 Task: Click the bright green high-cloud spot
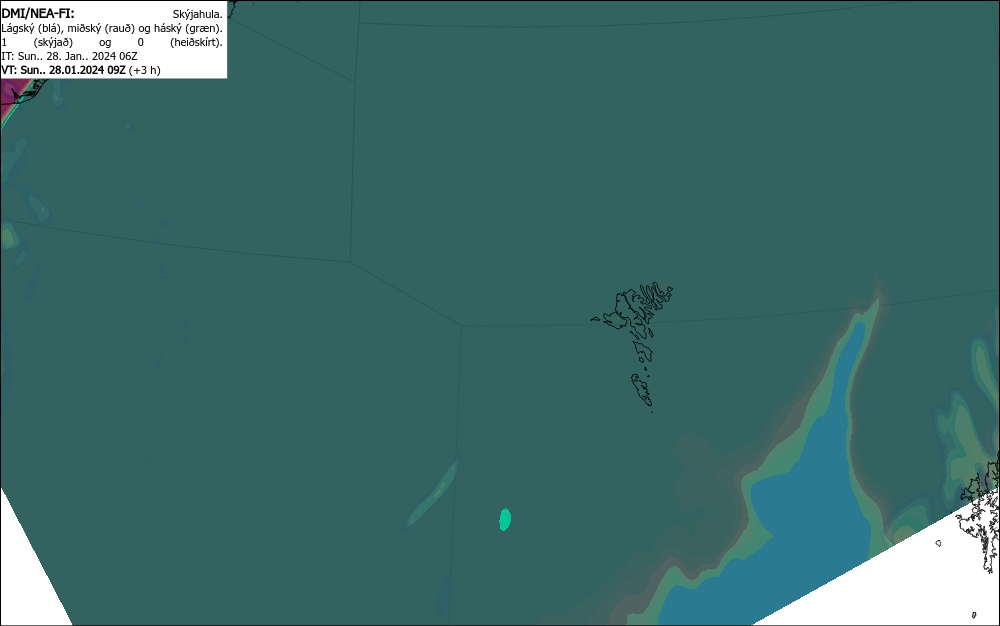(x=504, y=520)
